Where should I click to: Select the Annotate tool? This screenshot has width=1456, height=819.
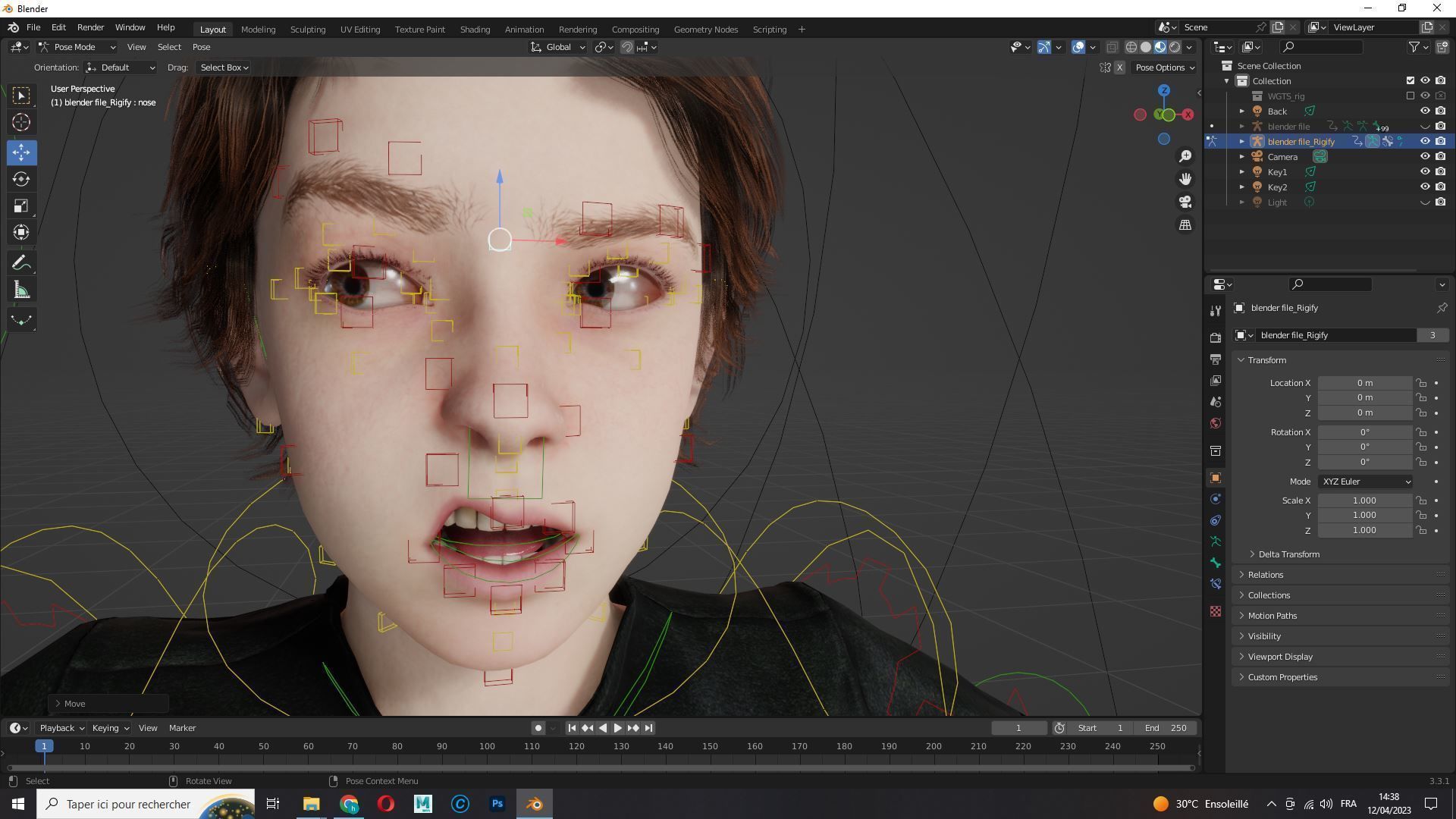[21, 262]
